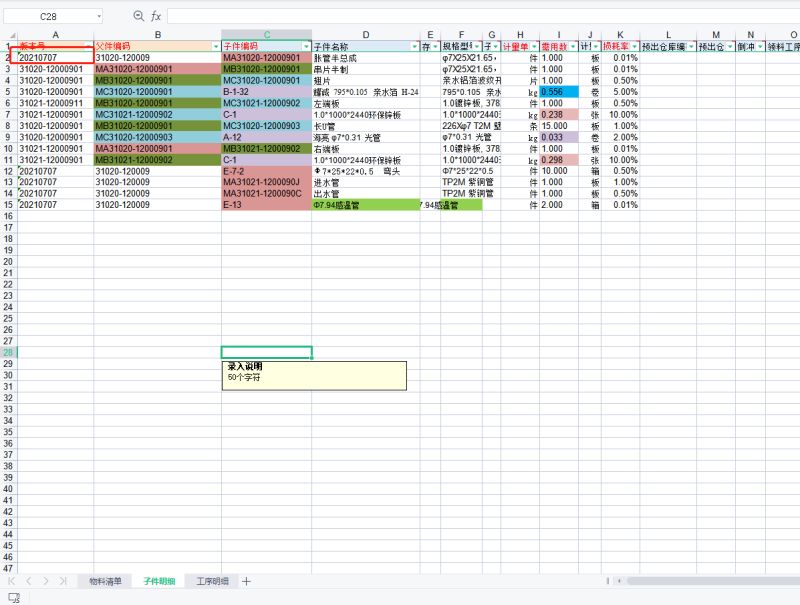Open filter dropdown on 预出仓库编 header

click(x=691, y=46)
